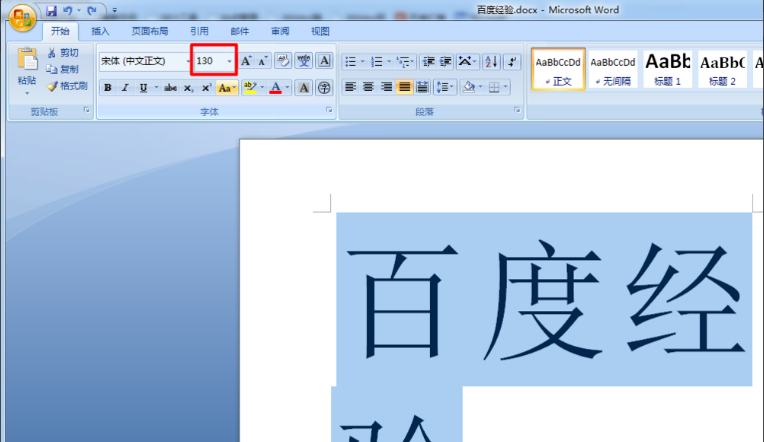Open the 字体 dialog launcher
The height and width of the screenshot is (442, 764).
[329, 110]
